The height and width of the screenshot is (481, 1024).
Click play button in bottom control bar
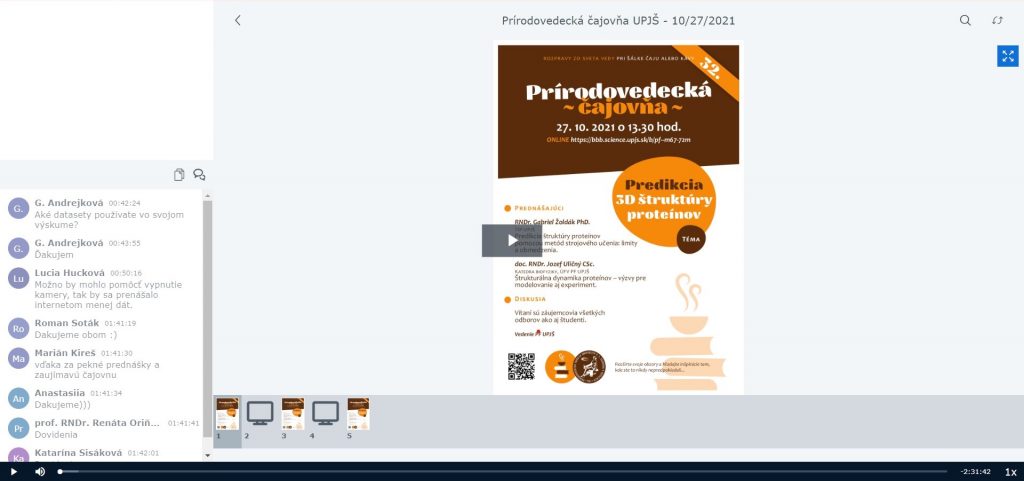pyautogui.click(x=14, y=471)
